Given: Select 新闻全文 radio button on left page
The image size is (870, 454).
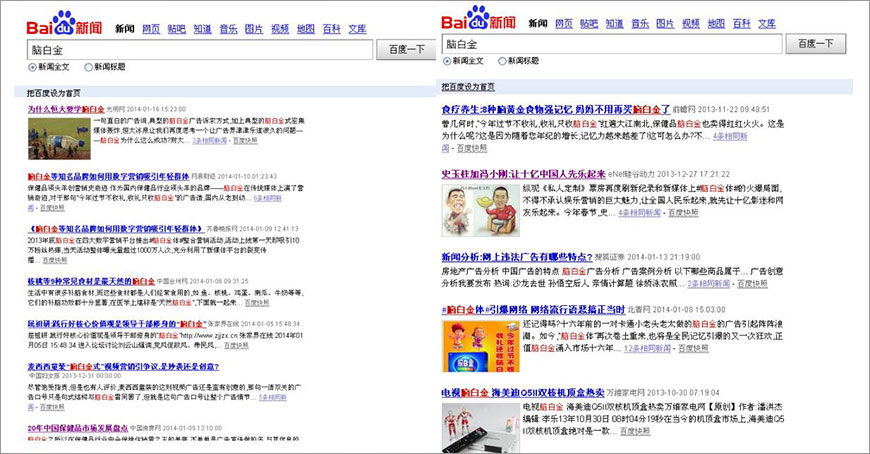Looking at the screenshot, I should coord(33,67).
